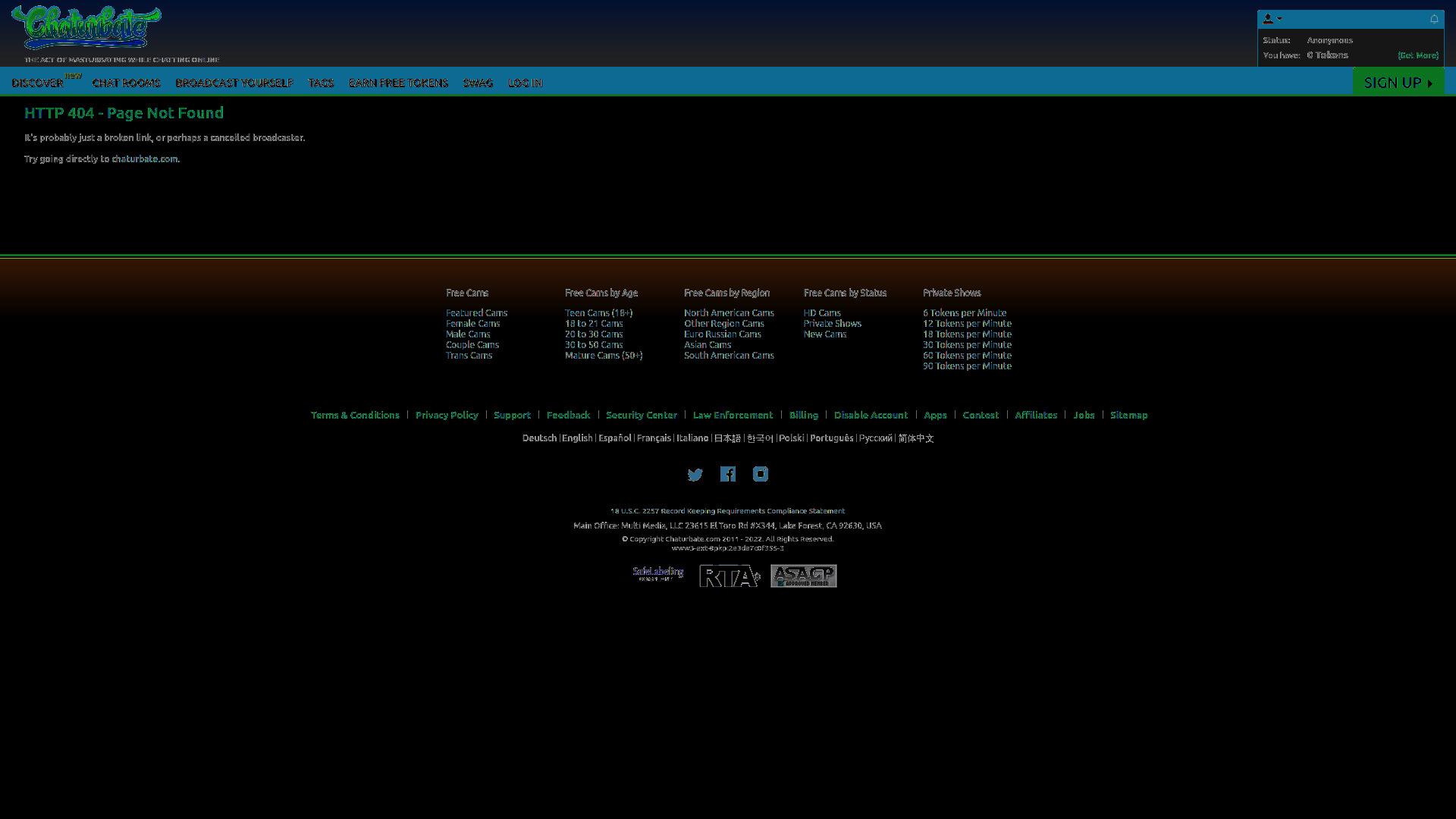The image size is (1456, 819).
Task: Open Mature Cams (50+) link
Action: pos(604,355)
